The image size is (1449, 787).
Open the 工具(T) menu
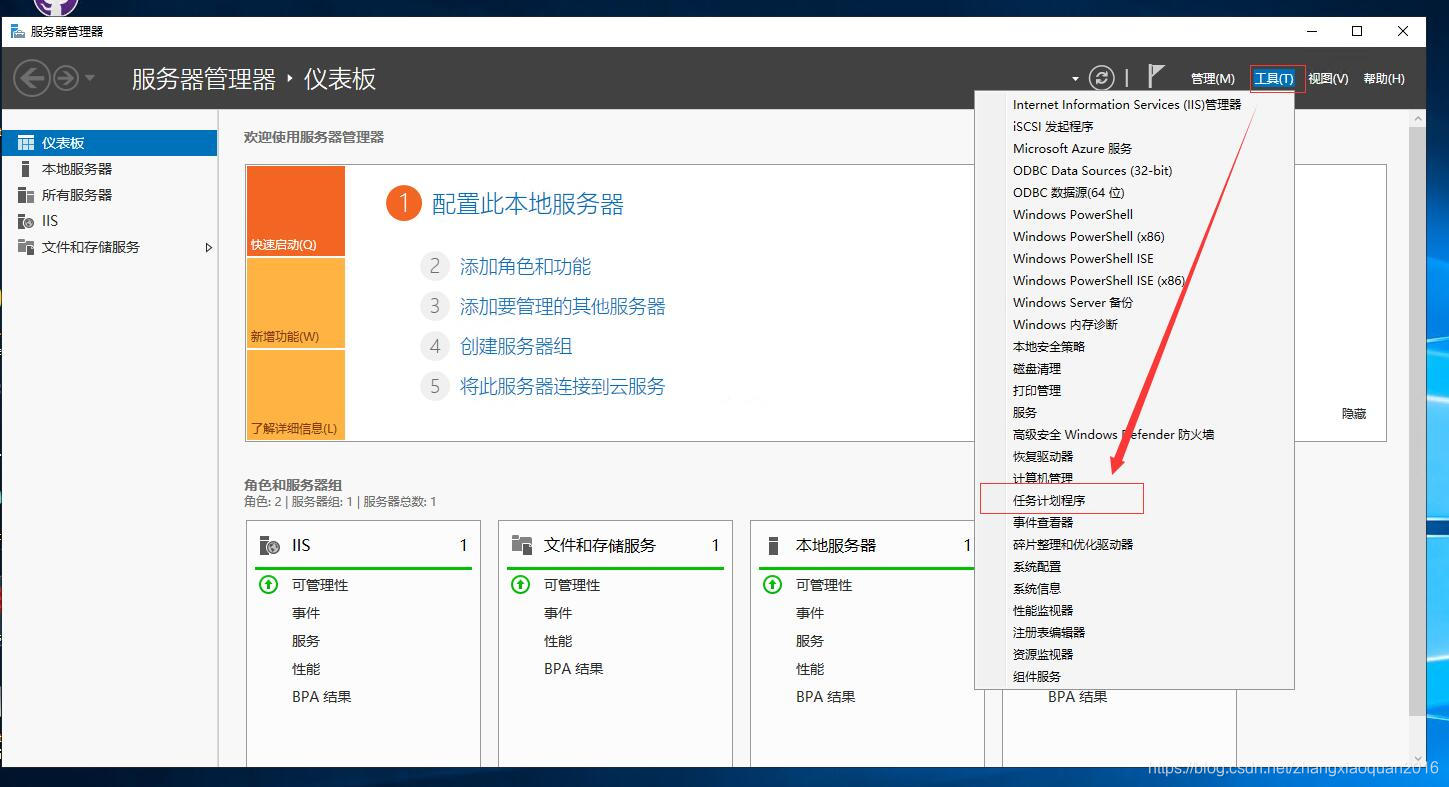click(x=1274, y=79)
